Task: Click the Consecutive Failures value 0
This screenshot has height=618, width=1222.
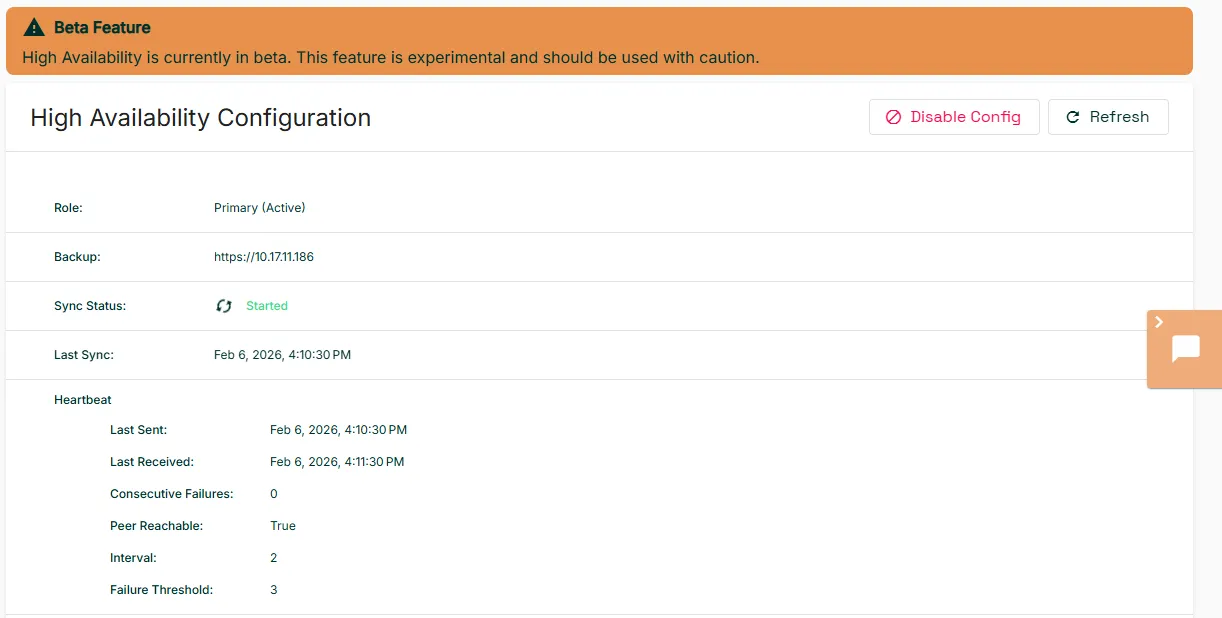Action: click(274, 494)
